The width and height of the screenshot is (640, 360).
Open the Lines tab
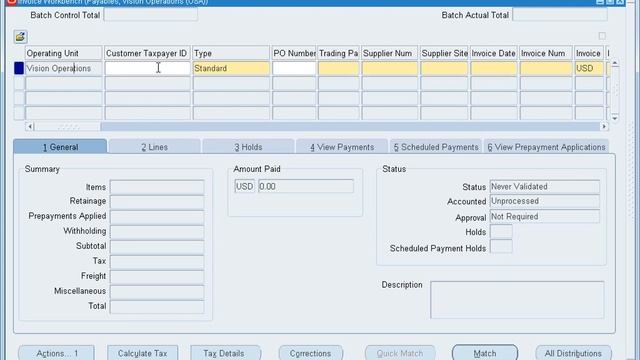[x=154, y=147]
